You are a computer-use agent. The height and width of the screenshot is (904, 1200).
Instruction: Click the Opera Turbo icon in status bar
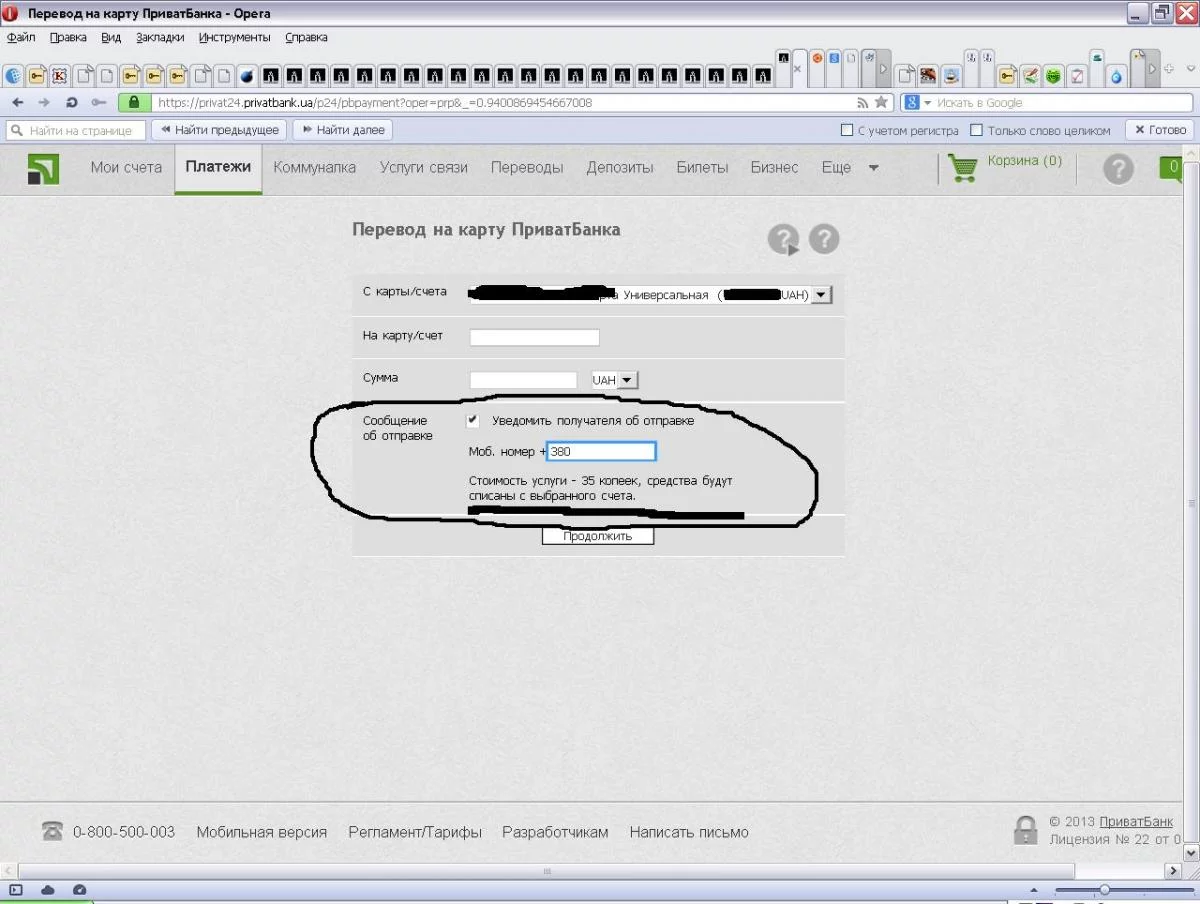click(x=80, y=889)
